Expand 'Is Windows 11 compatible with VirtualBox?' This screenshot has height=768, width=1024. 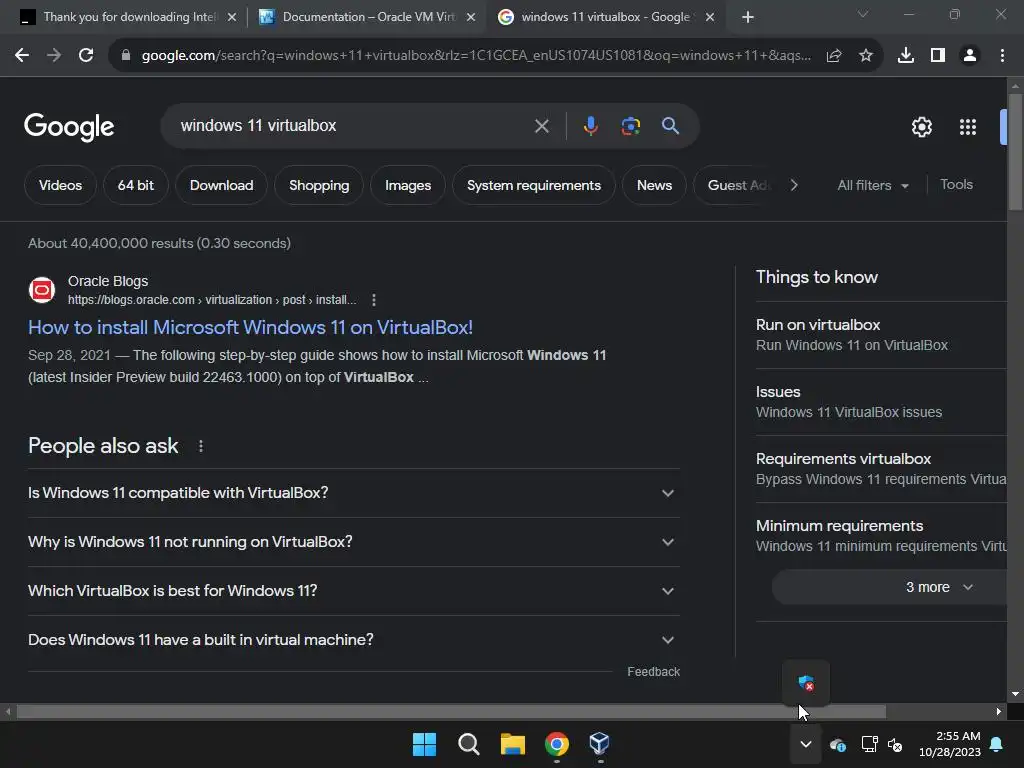(353, 493)
